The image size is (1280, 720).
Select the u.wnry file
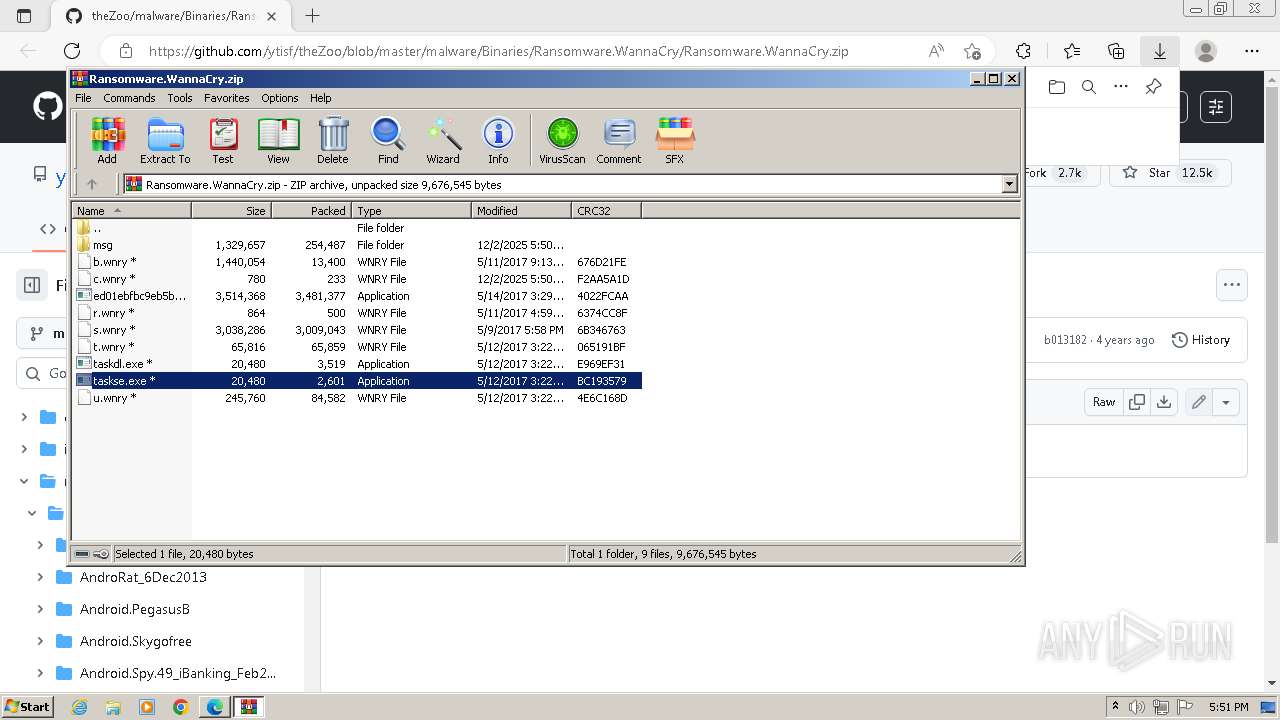point(357,398)
